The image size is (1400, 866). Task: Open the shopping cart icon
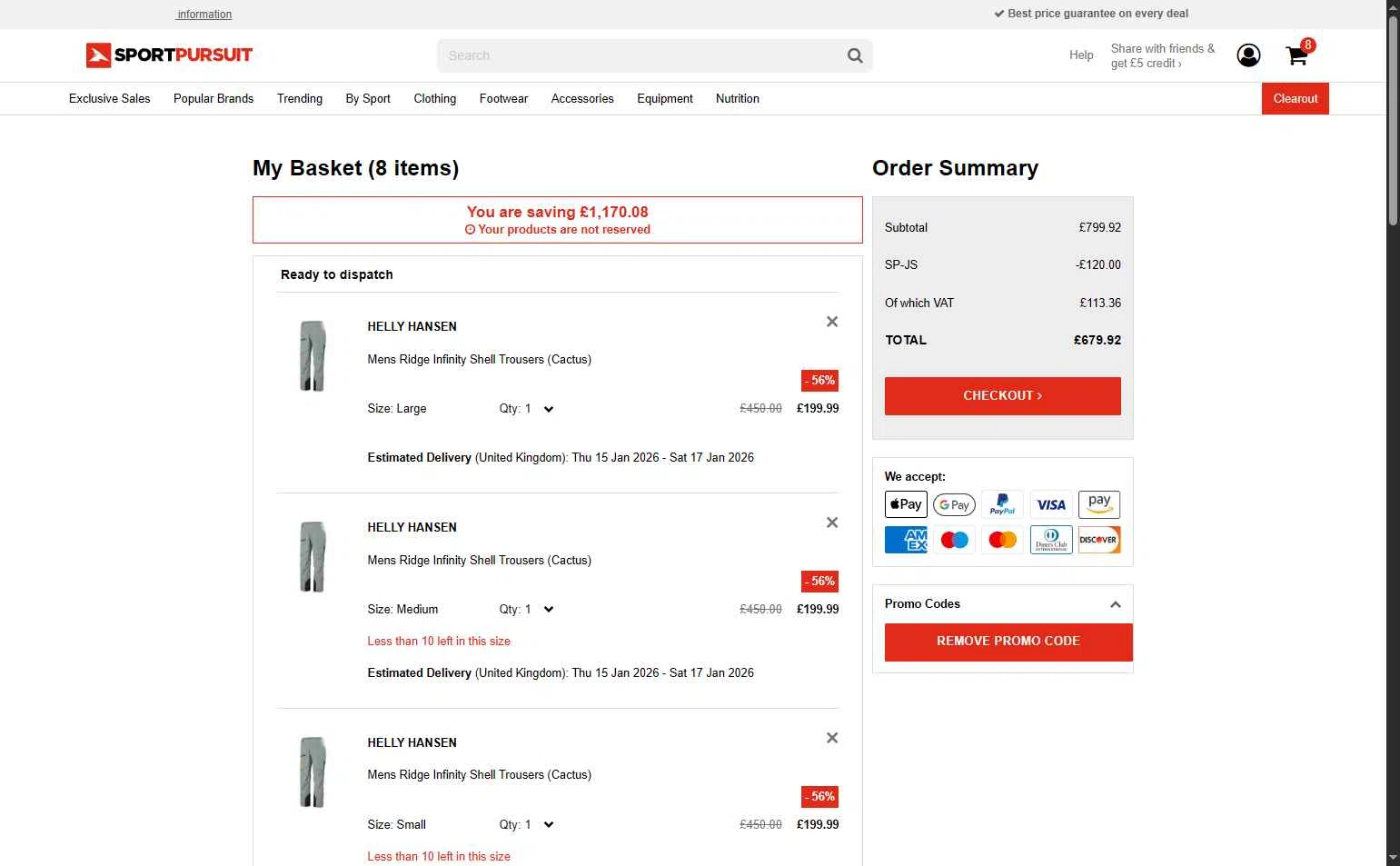coord(1297,55)
